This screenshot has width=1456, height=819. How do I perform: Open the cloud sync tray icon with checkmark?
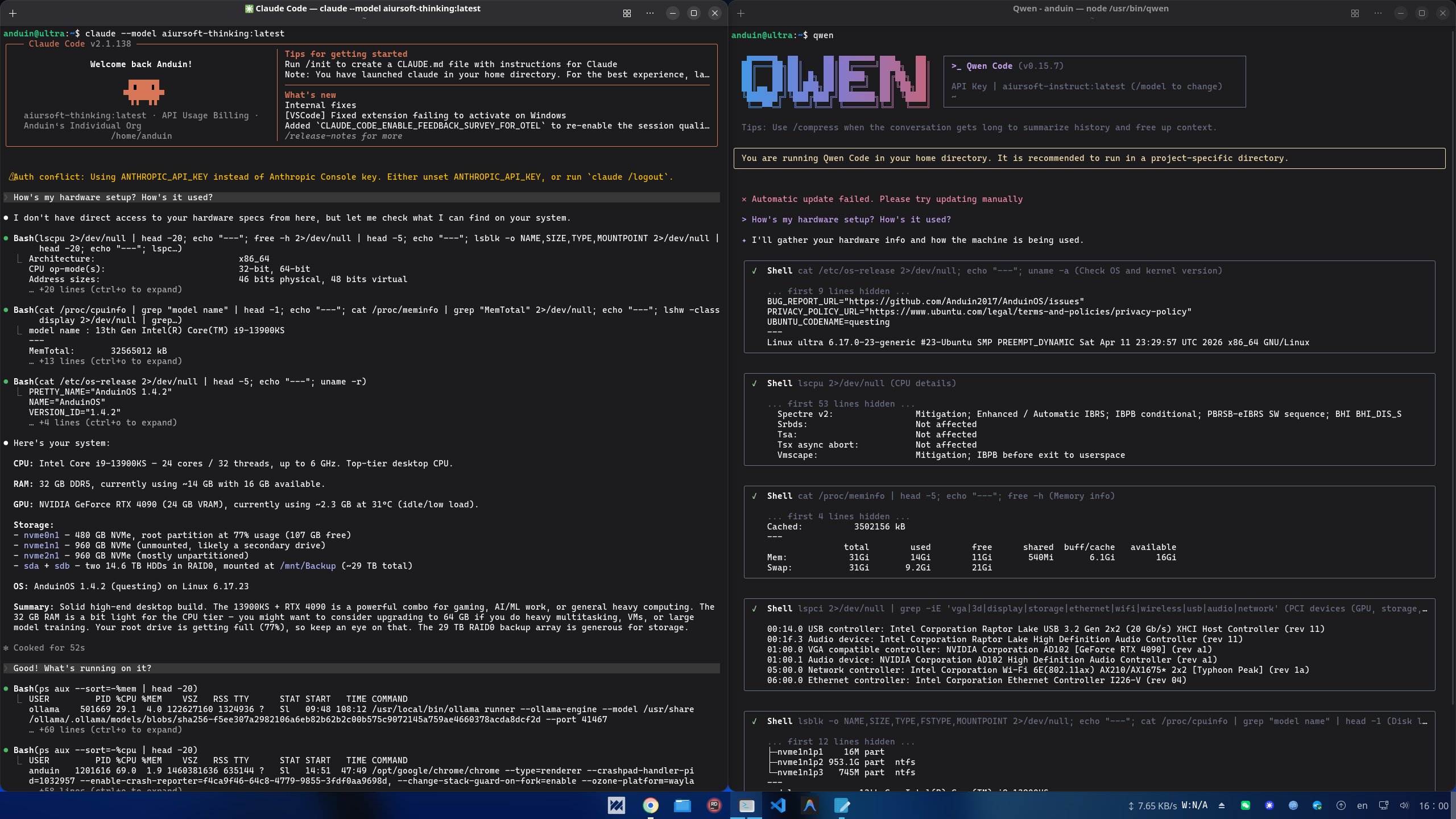[1317, 805]
